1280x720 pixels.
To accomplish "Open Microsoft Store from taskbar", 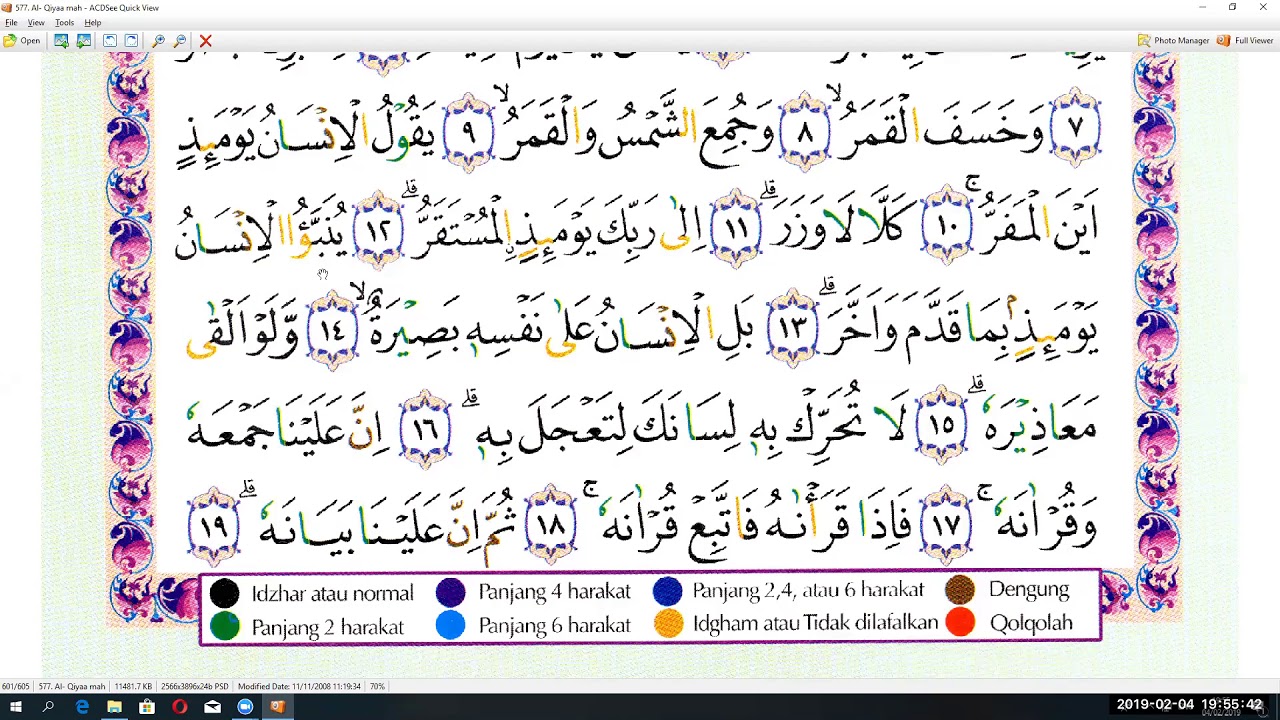I will pos(147,707).
